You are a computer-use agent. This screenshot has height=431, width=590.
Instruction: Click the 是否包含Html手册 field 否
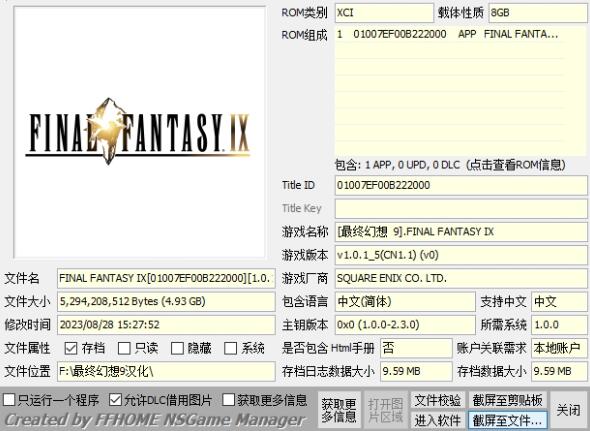(416, 348)
